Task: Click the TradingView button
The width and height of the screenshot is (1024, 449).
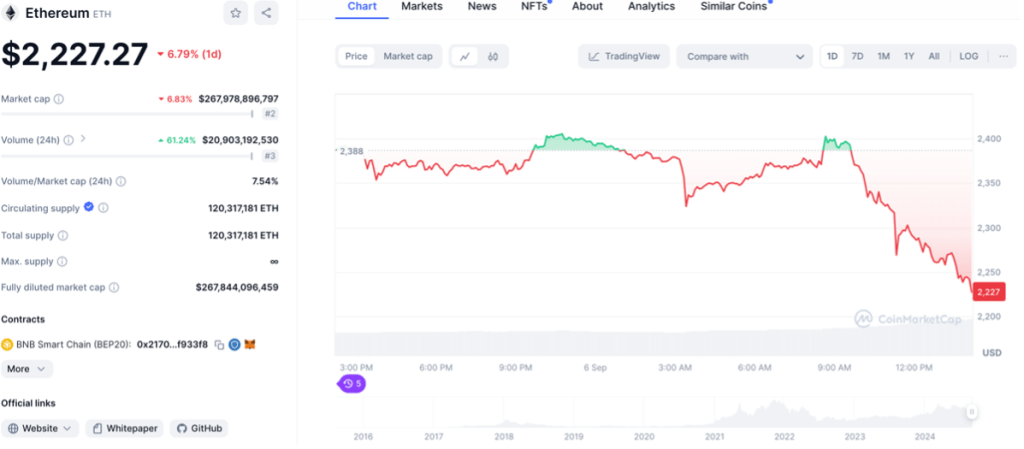Action: (624, 57)
